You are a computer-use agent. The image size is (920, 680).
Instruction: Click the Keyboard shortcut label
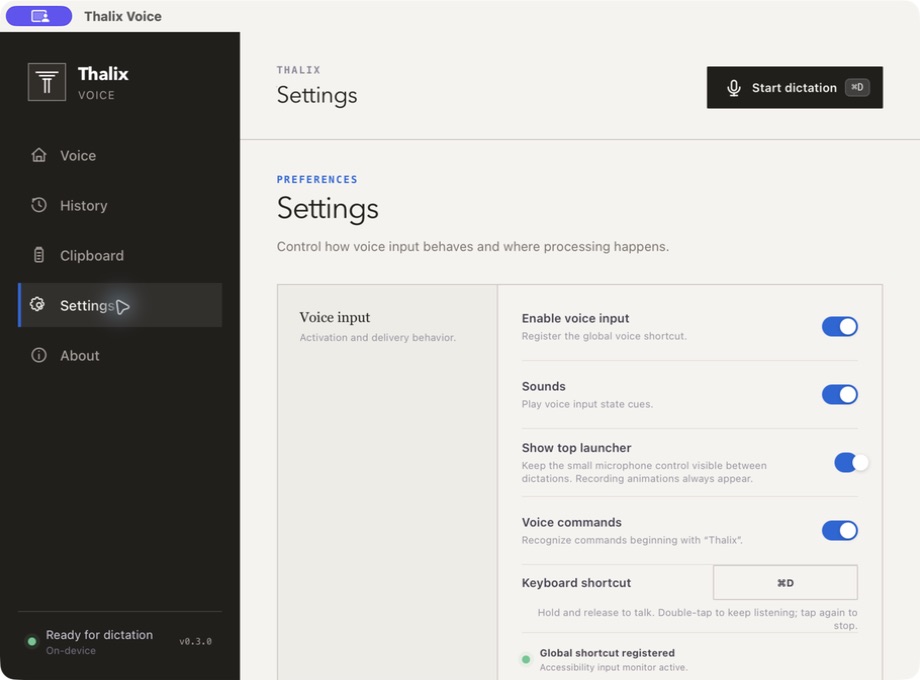point(576,583)
